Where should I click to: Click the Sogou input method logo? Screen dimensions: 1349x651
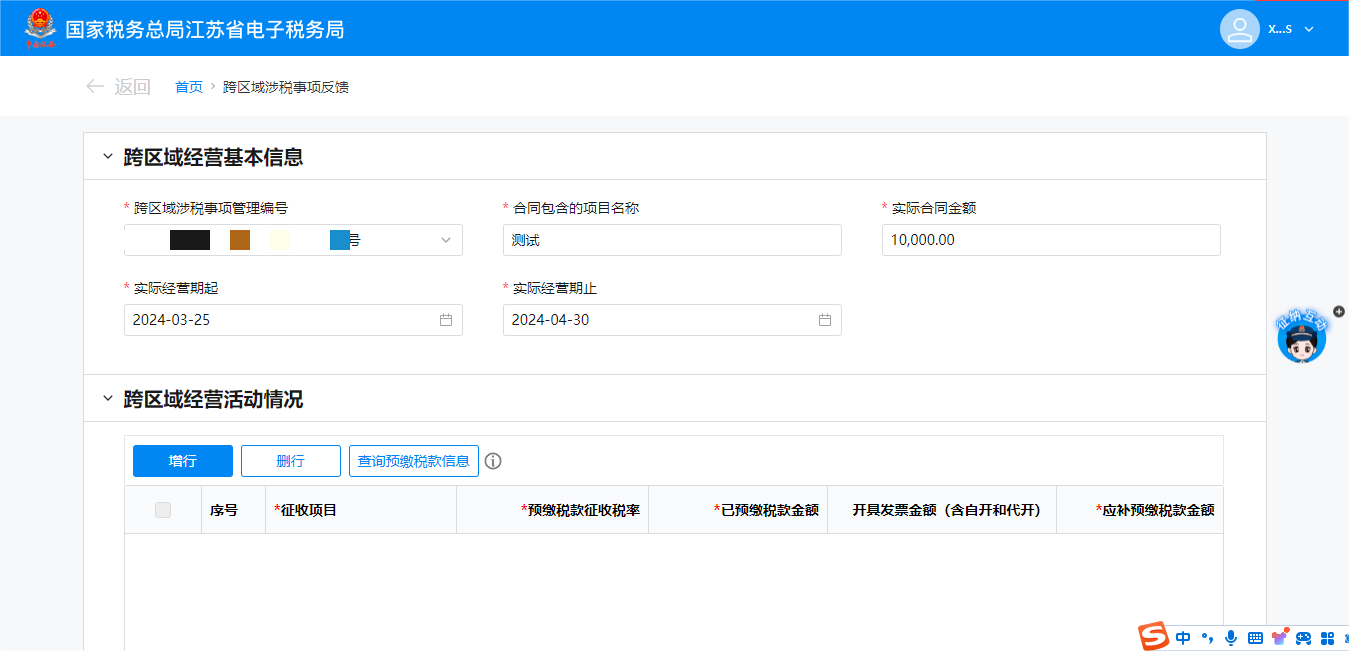click(1154, 637)
